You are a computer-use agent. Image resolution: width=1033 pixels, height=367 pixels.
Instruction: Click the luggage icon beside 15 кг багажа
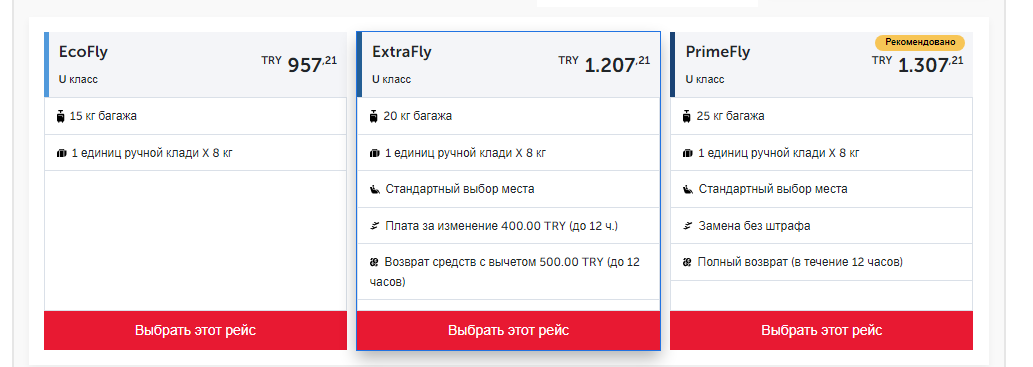[x=61, y=117]
